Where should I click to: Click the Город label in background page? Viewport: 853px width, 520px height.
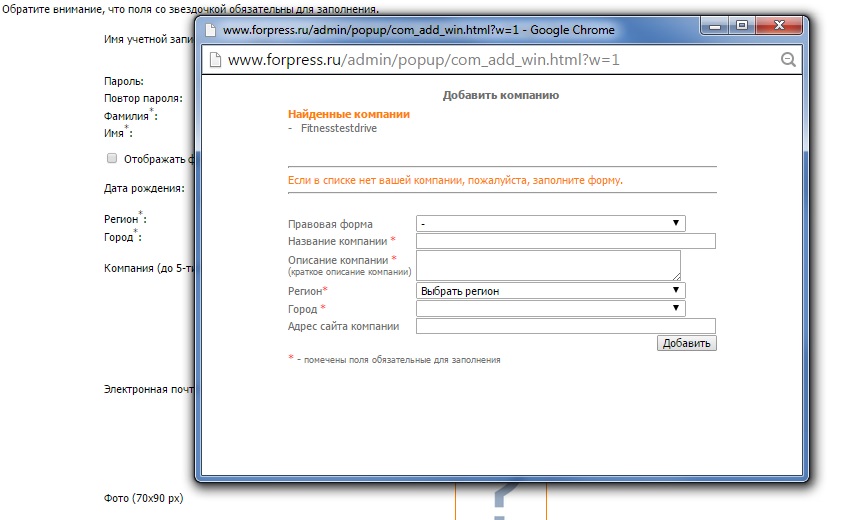[119, 237]
